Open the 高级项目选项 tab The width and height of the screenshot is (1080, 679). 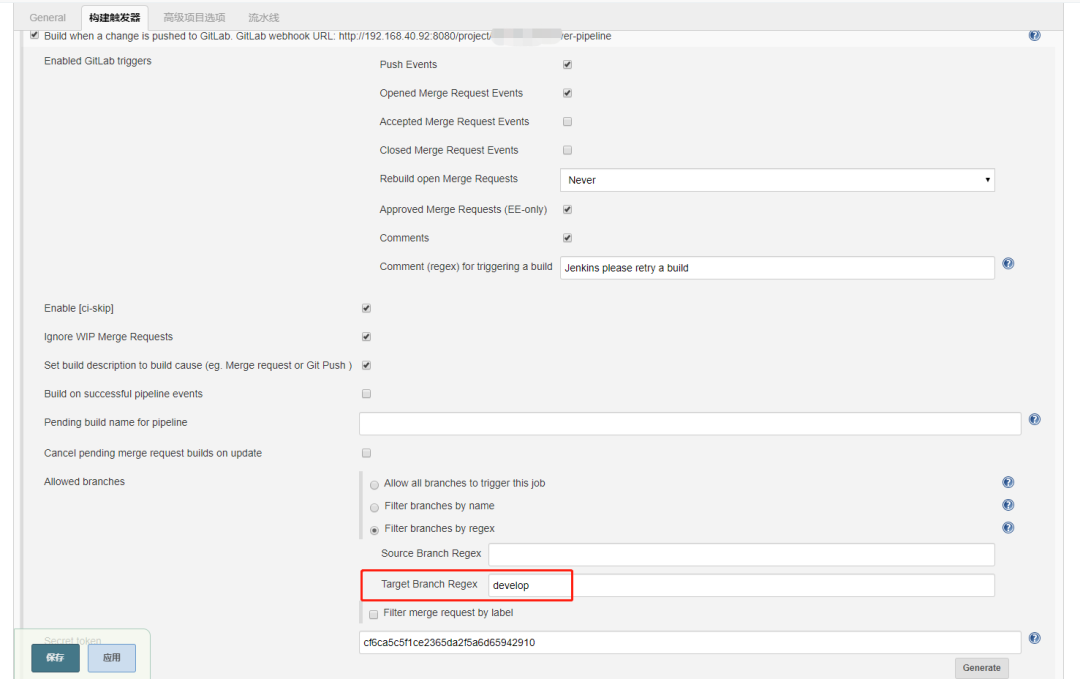click(194, 18)
